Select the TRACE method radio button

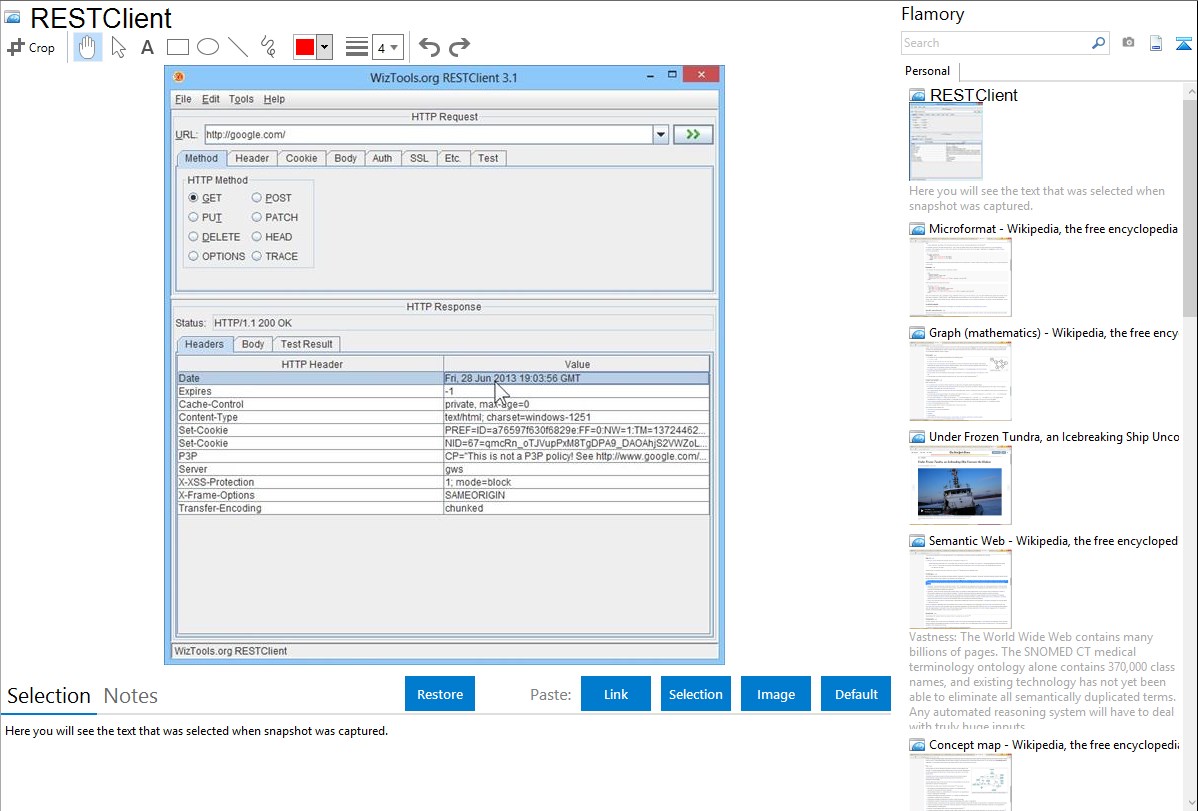click(x=257, y=256)
